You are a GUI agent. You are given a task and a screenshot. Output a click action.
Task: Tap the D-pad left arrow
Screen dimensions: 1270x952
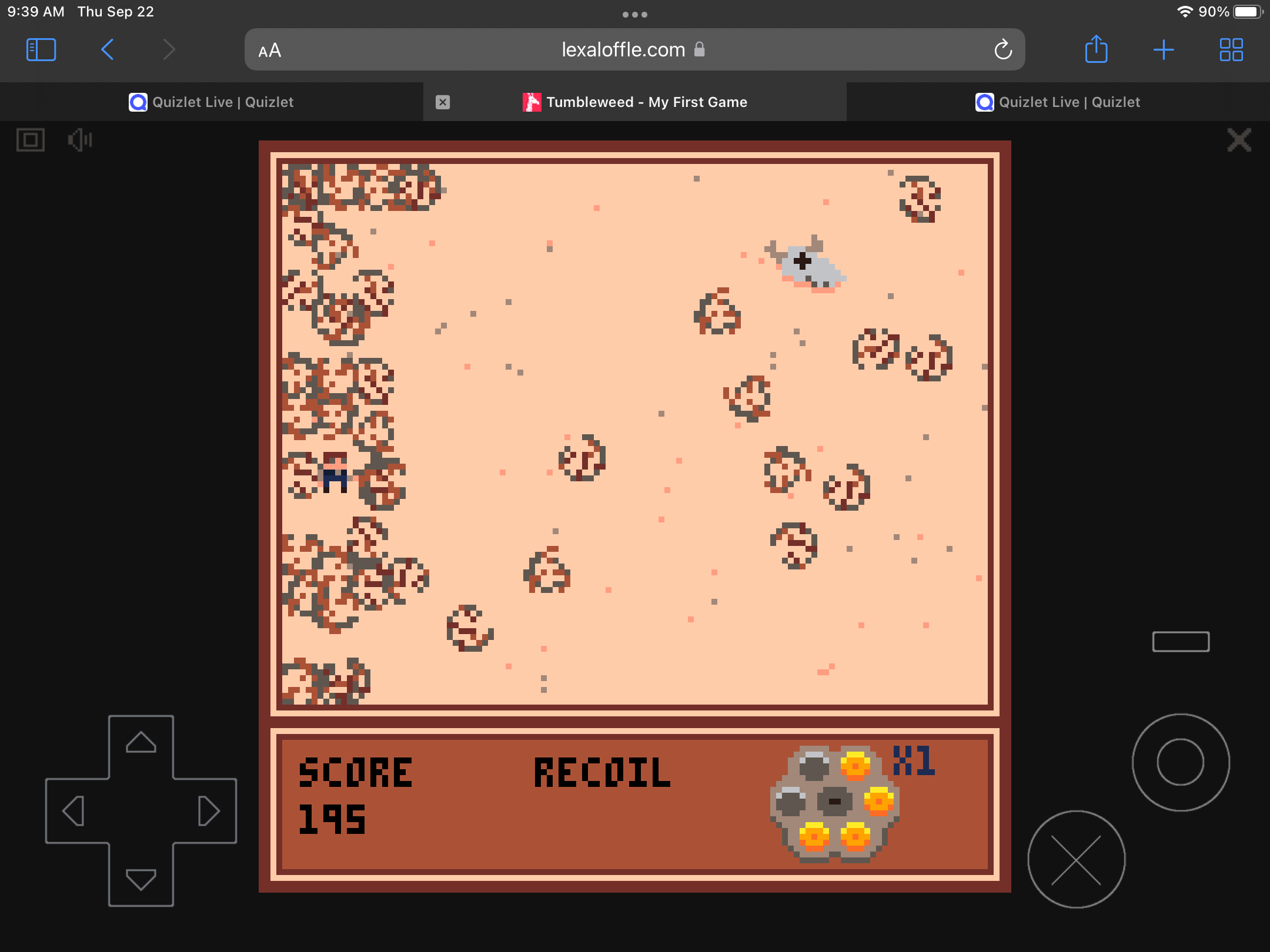(73, 811)
